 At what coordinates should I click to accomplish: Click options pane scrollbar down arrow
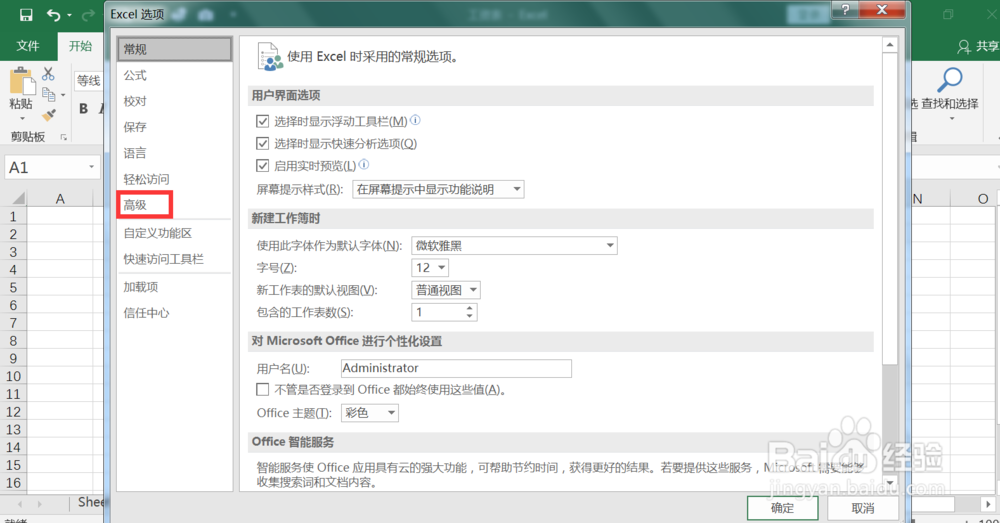click(890, 483)
